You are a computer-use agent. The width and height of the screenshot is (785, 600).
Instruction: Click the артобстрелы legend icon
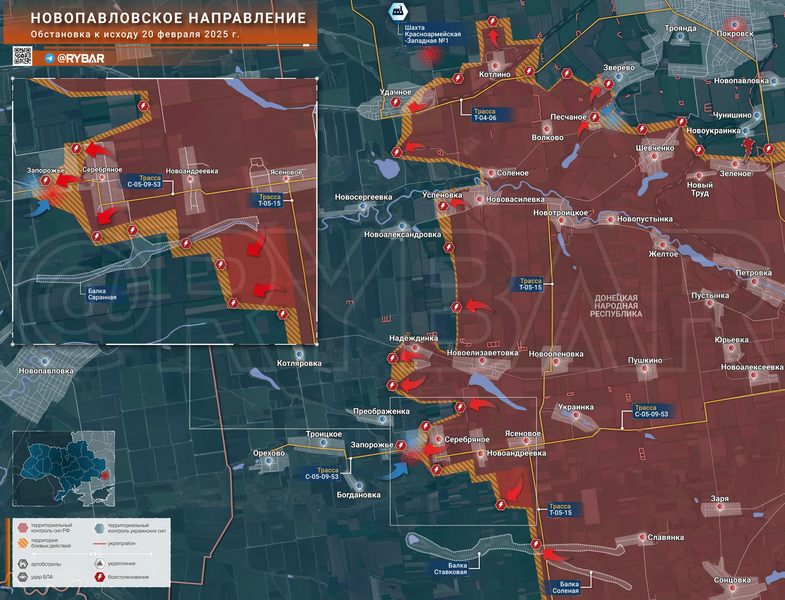click(22, 562)
